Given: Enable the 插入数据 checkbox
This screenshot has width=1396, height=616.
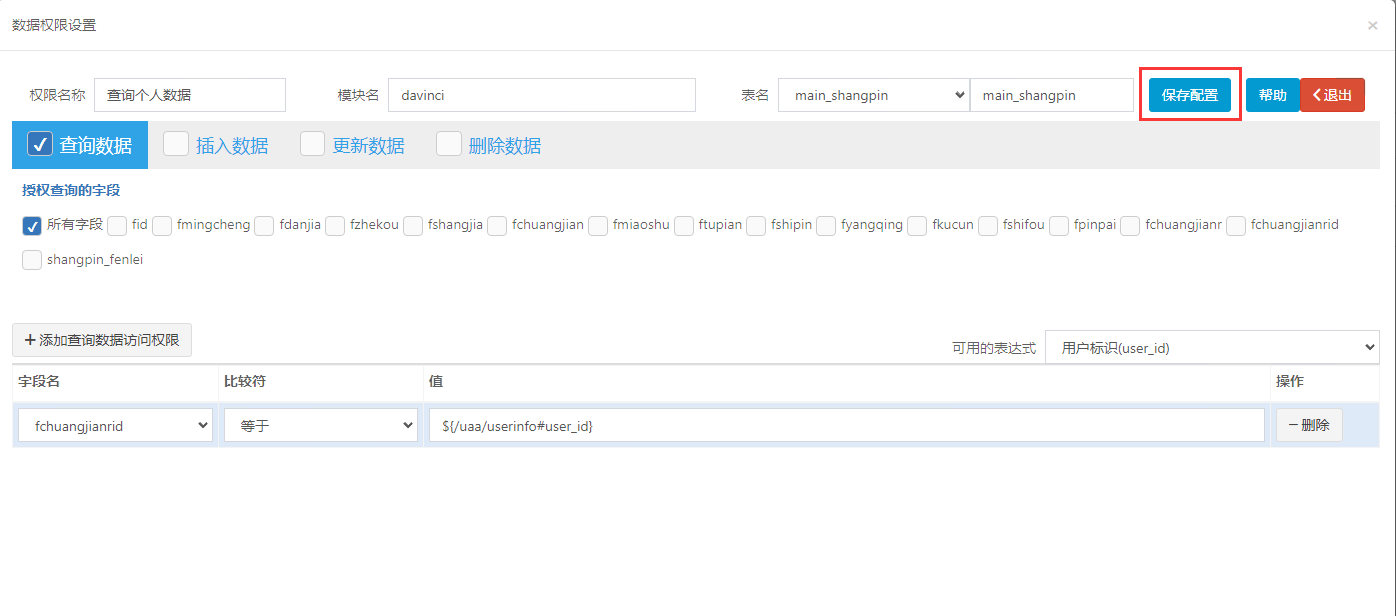Looking at the screenshot, I should (176, 144).
